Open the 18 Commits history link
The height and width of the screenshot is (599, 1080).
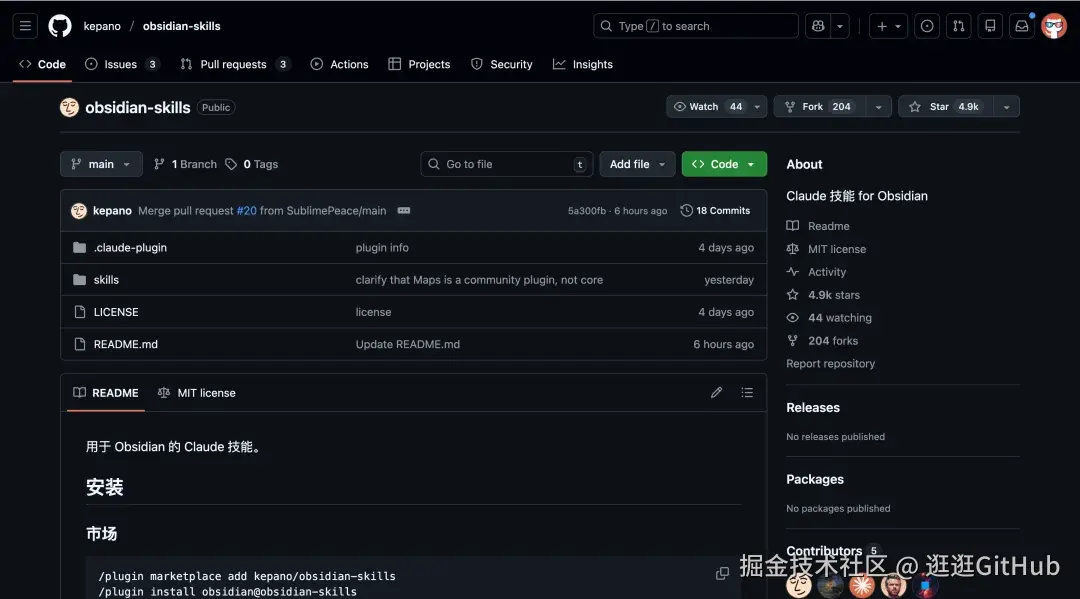(715, 211)
